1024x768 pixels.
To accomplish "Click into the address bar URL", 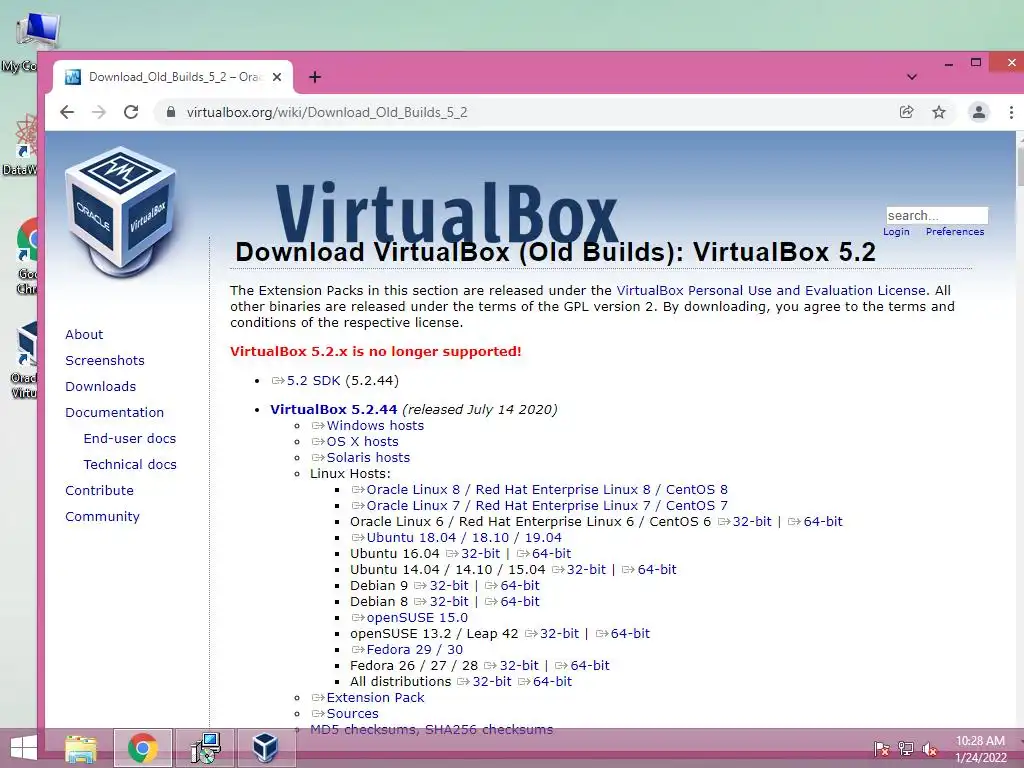I will point(327,112).
